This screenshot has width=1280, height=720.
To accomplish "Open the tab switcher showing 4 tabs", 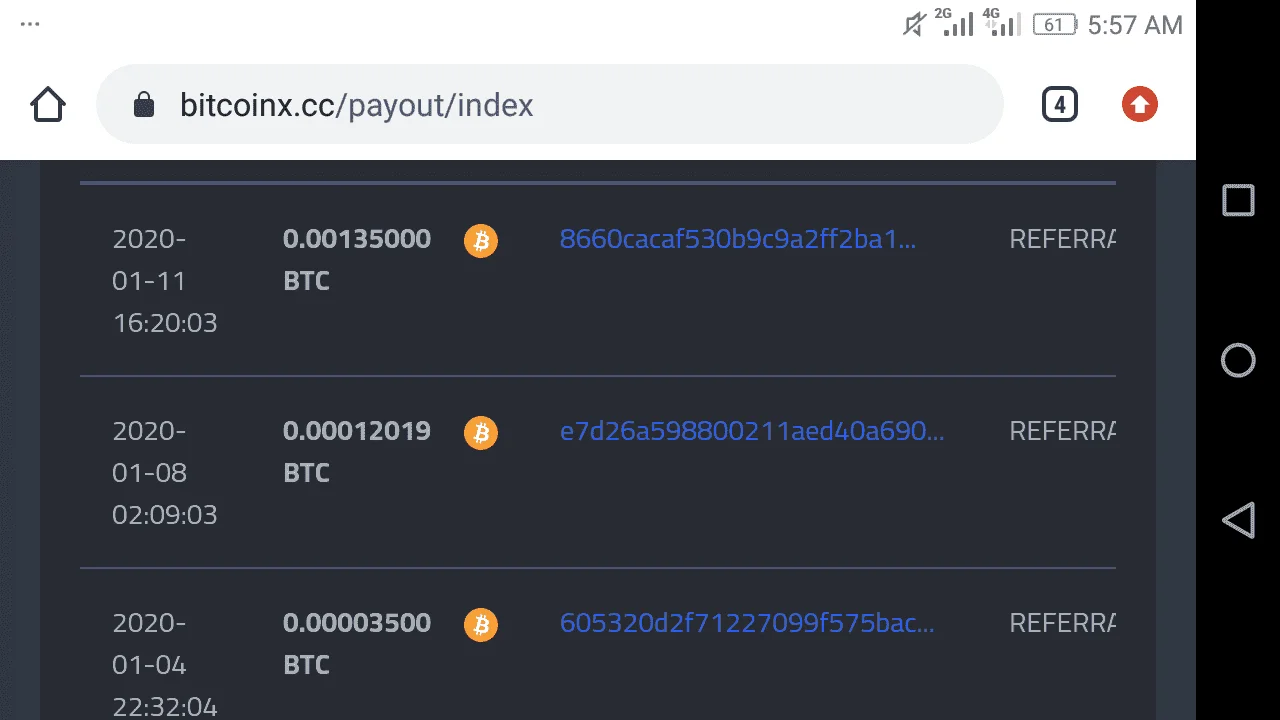I will 1060,105.
